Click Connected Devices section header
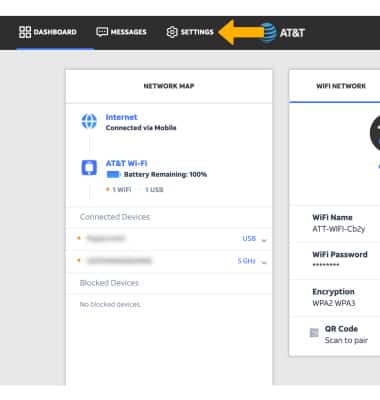 pos(115,217)
